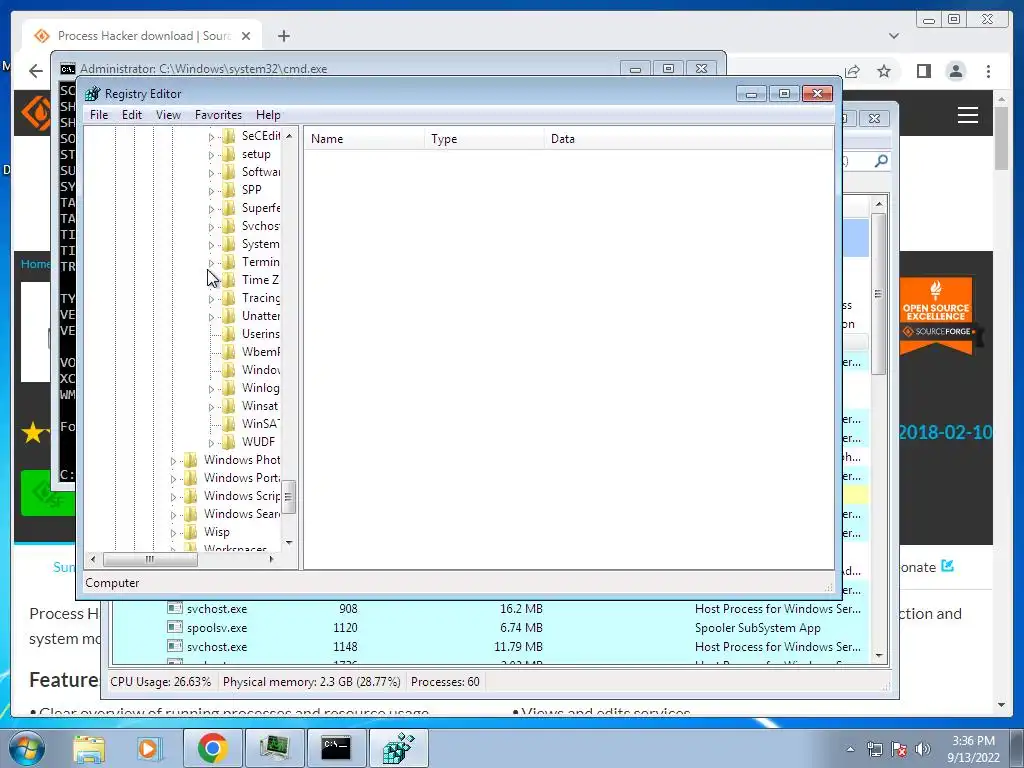This screenshot has height=768, width=1024.
Task: Open the Help menu in Registry Editor
Action: pyautogui.click(x=268, y=115)
